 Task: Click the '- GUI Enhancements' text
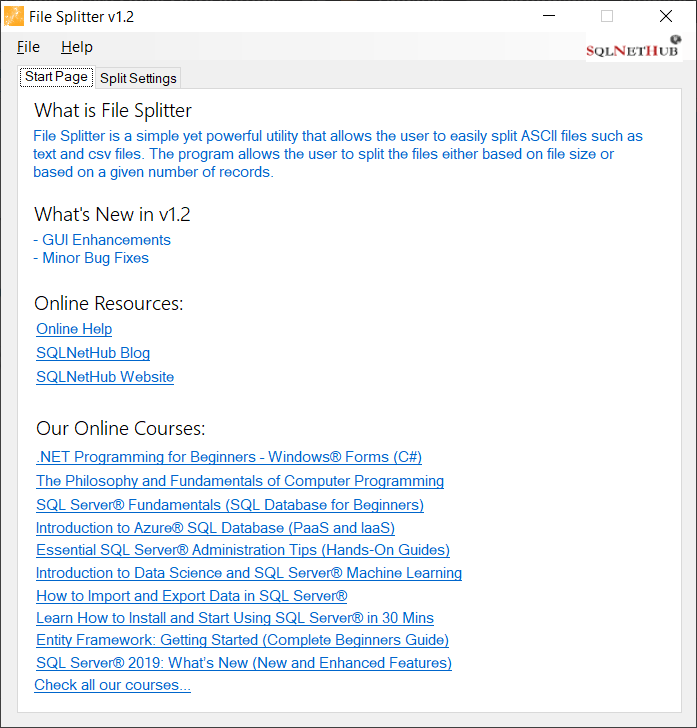tap(102, 240)
